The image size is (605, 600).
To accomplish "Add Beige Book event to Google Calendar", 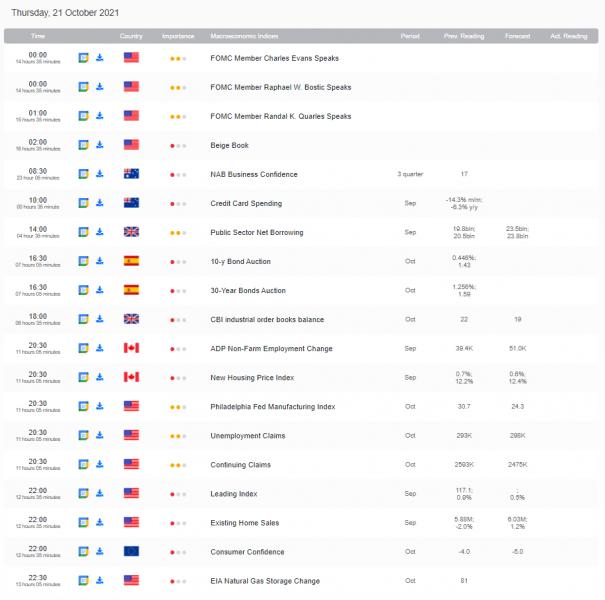I will pos(84,145).
